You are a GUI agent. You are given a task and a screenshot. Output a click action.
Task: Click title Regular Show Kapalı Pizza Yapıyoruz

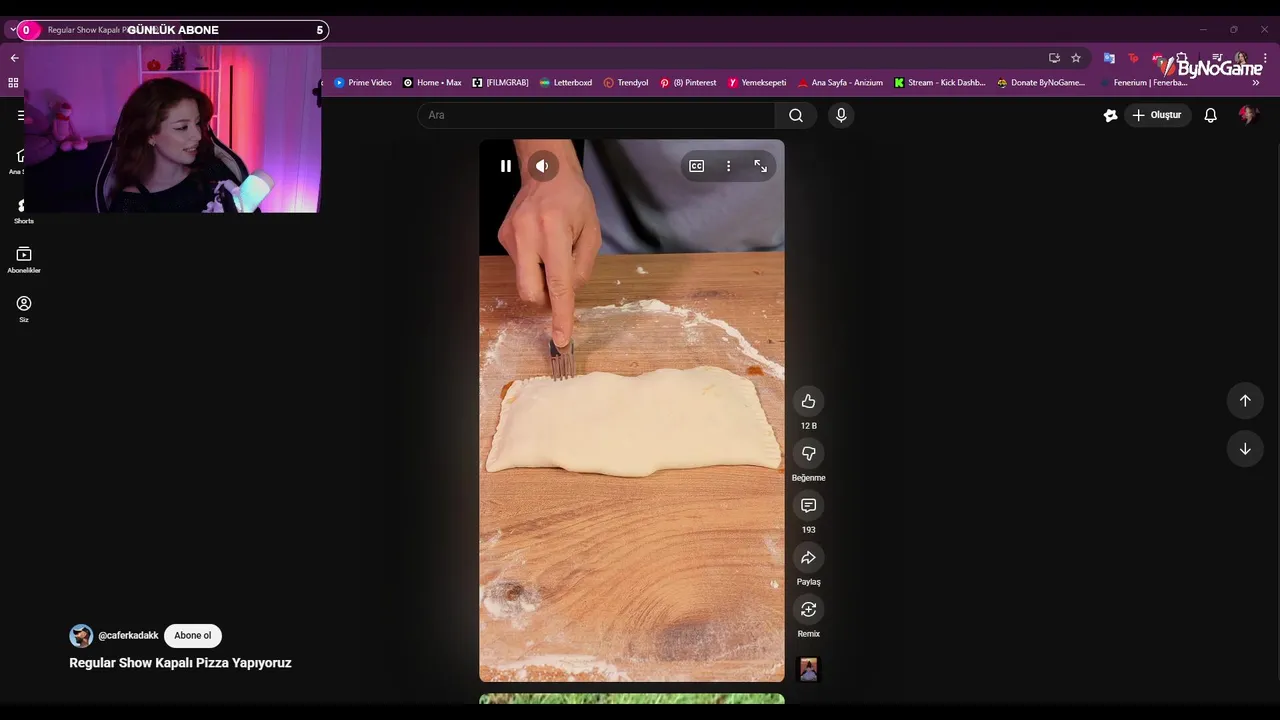pos(180,663)
